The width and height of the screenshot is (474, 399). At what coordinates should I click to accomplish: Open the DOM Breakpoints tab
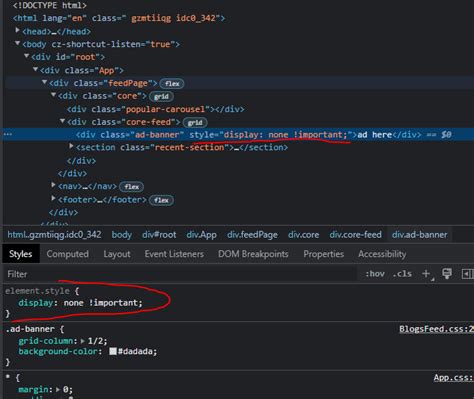pyautogui.click(x=253, y=254)
